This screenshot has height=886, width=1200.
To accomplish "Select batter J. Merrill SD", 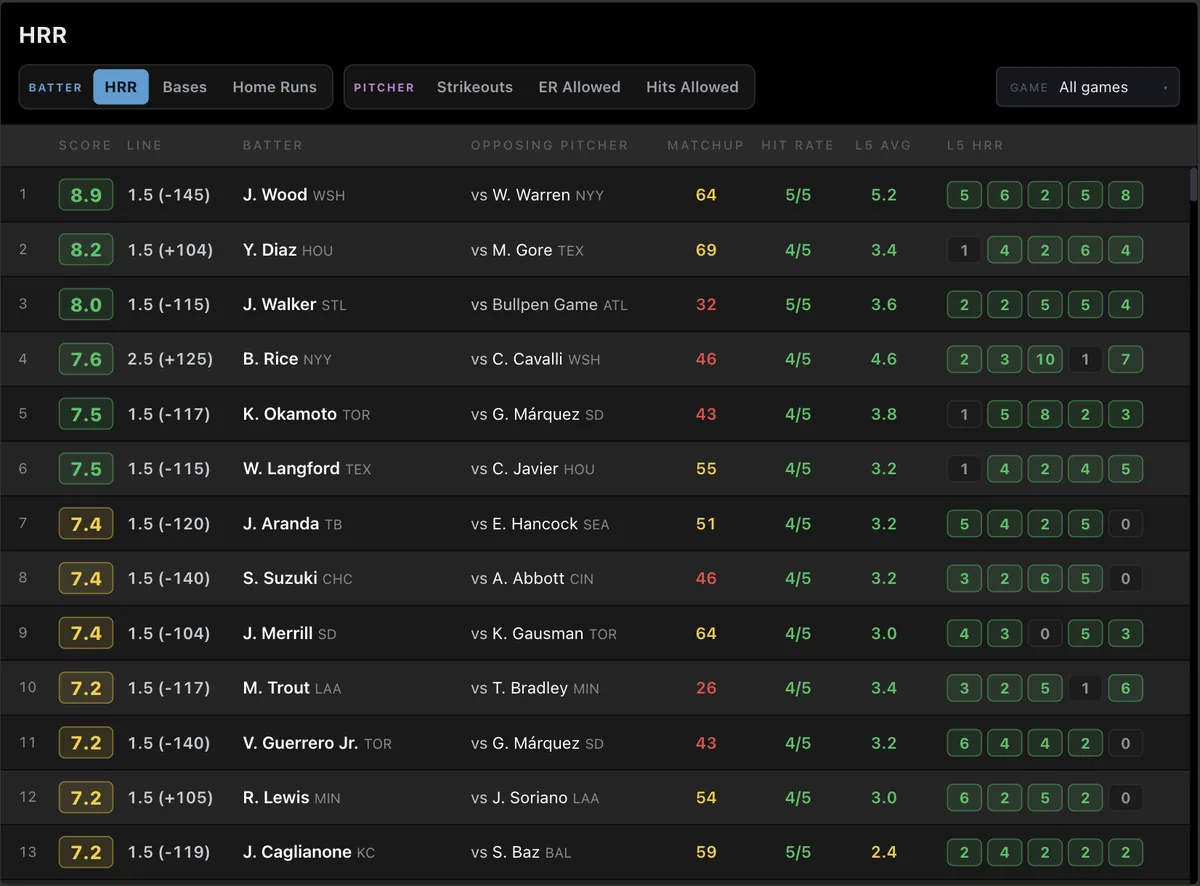I will (290, 633).
